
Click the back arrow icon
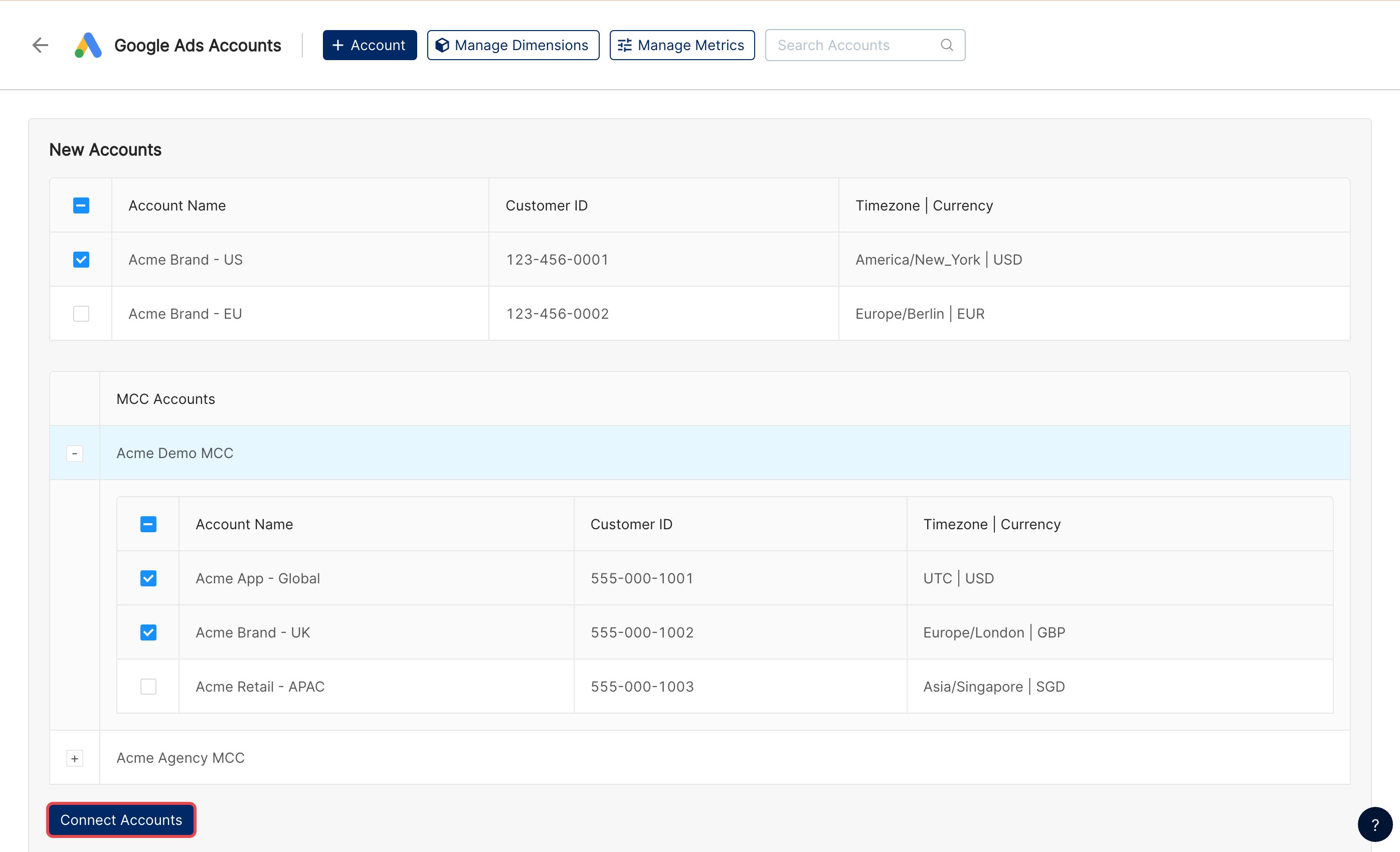pyautogui.click(x=40, y=45)
